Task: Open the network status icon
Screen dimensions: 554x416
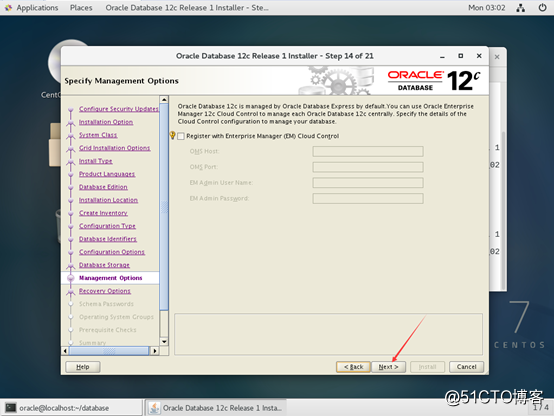Action: point(520,7)
